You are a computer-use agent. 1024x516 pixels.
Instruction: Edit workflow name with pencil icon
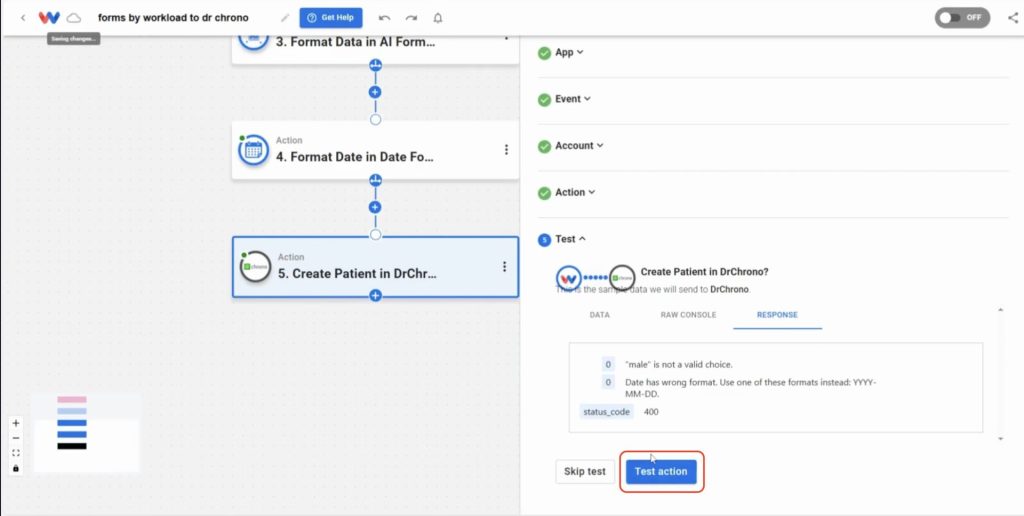click(285, 18)
